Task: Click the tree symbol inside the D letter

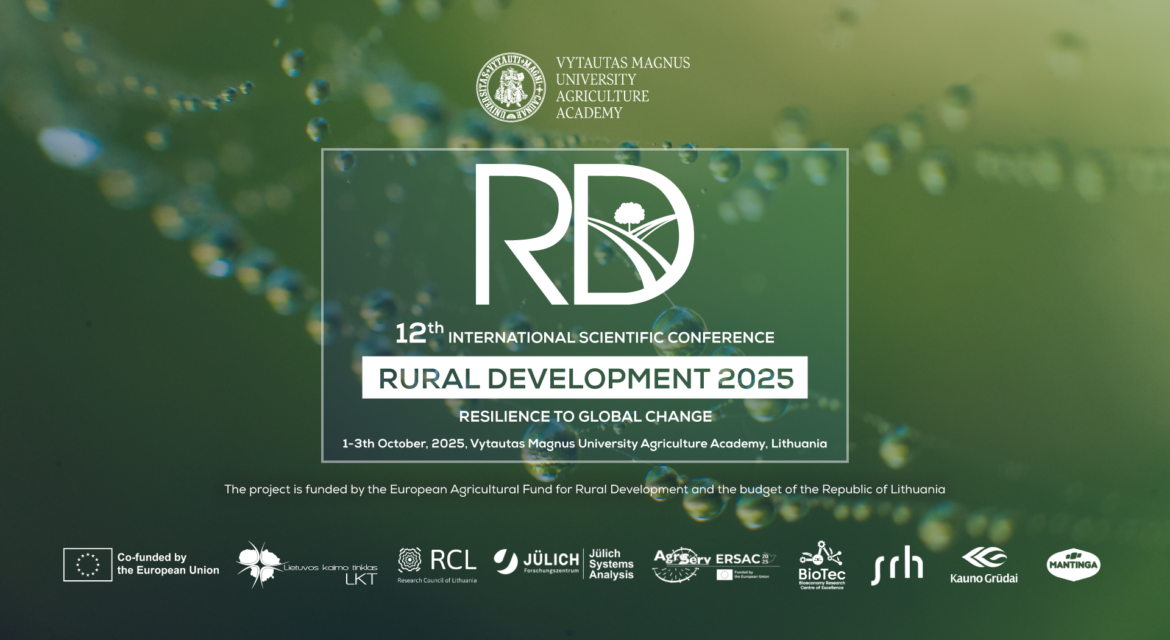Action: pos(630,214)
